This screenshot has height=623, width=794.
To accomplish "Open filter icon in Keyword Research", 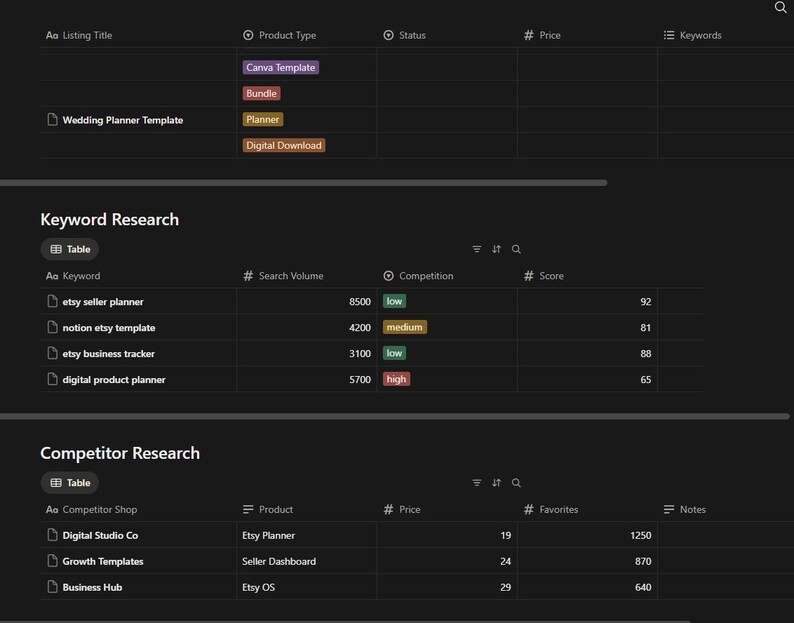I will point(477,249).
